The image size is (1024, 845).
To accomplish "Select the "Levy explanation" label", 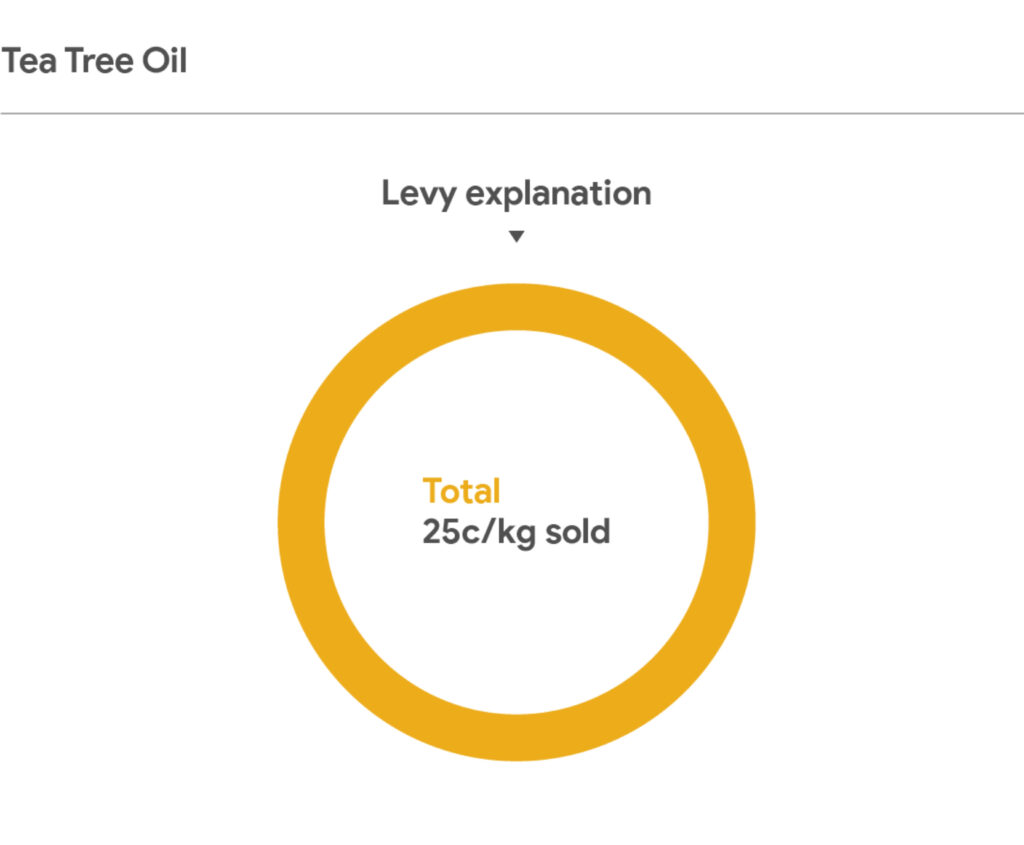I will 516,193.
